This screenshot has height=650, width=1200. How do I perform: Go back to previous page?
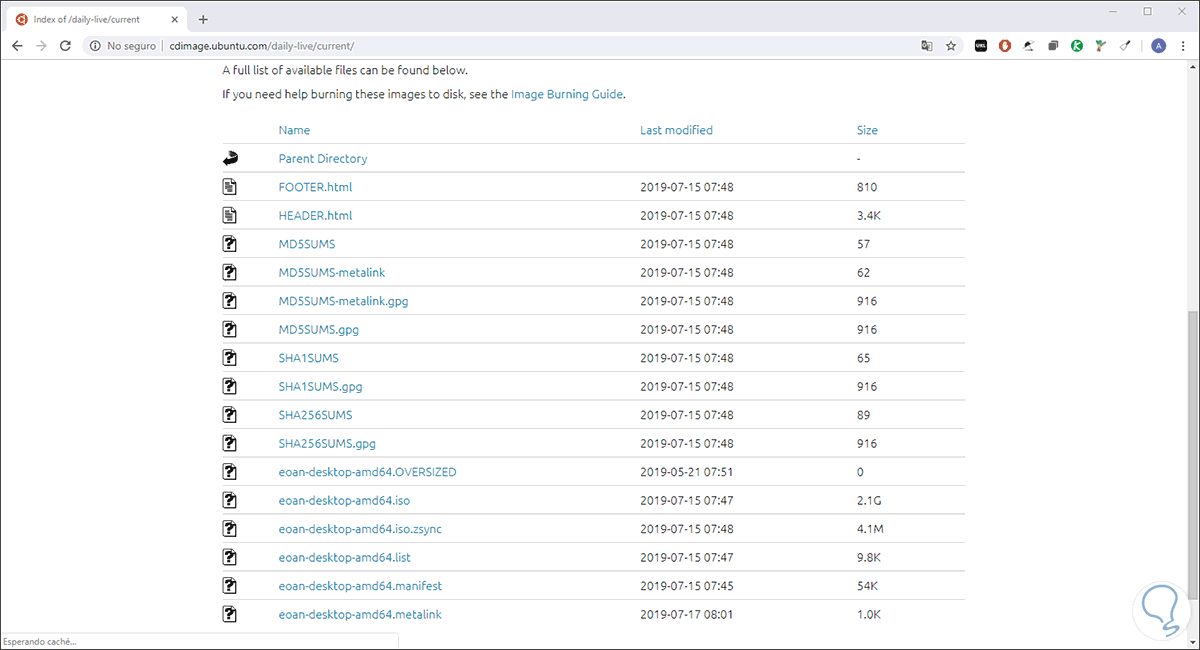point(17,46)
